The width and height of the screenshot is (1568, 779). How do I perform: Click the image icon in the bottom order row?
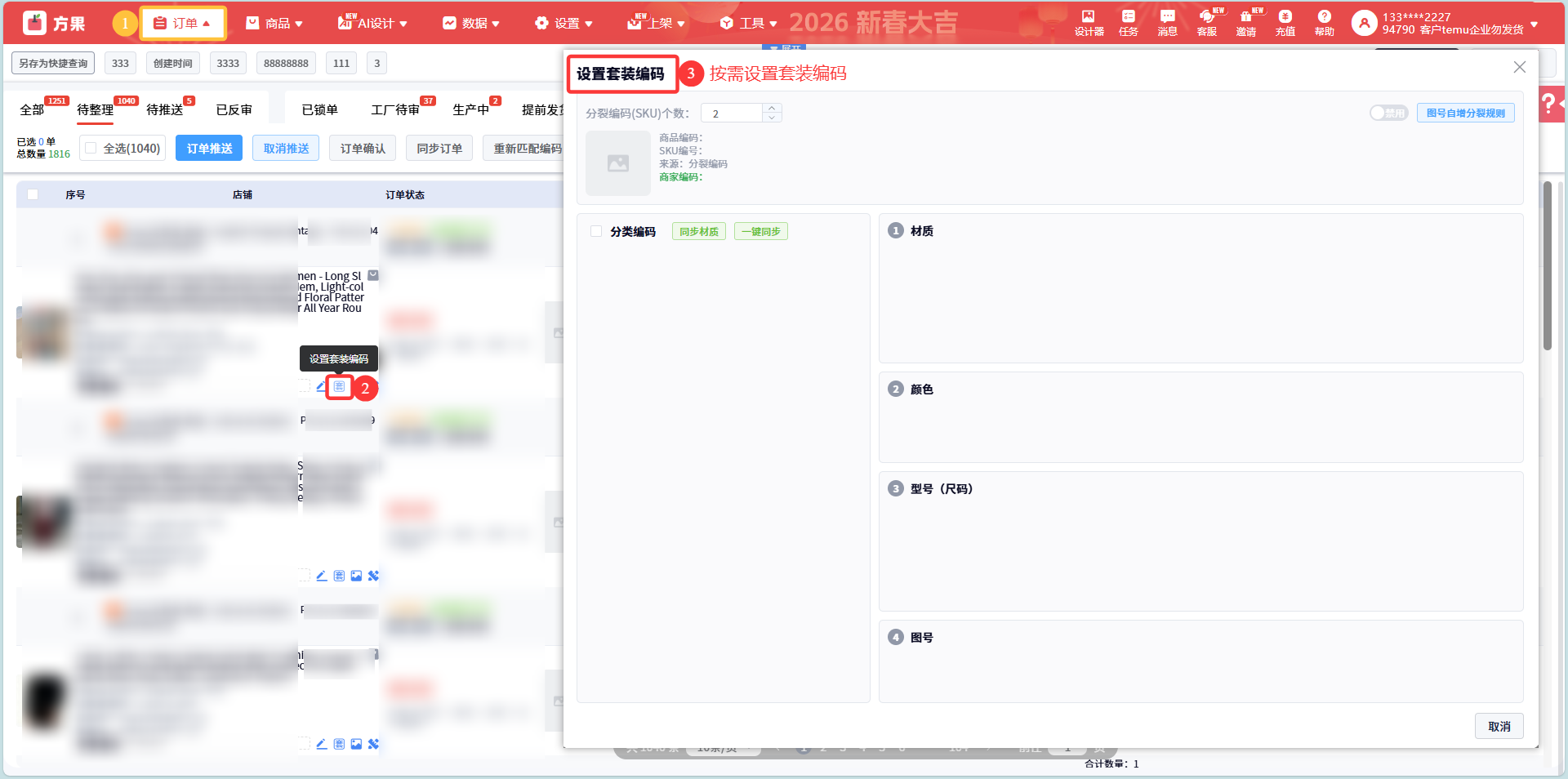pyautogui.click(x=356, y=744)
